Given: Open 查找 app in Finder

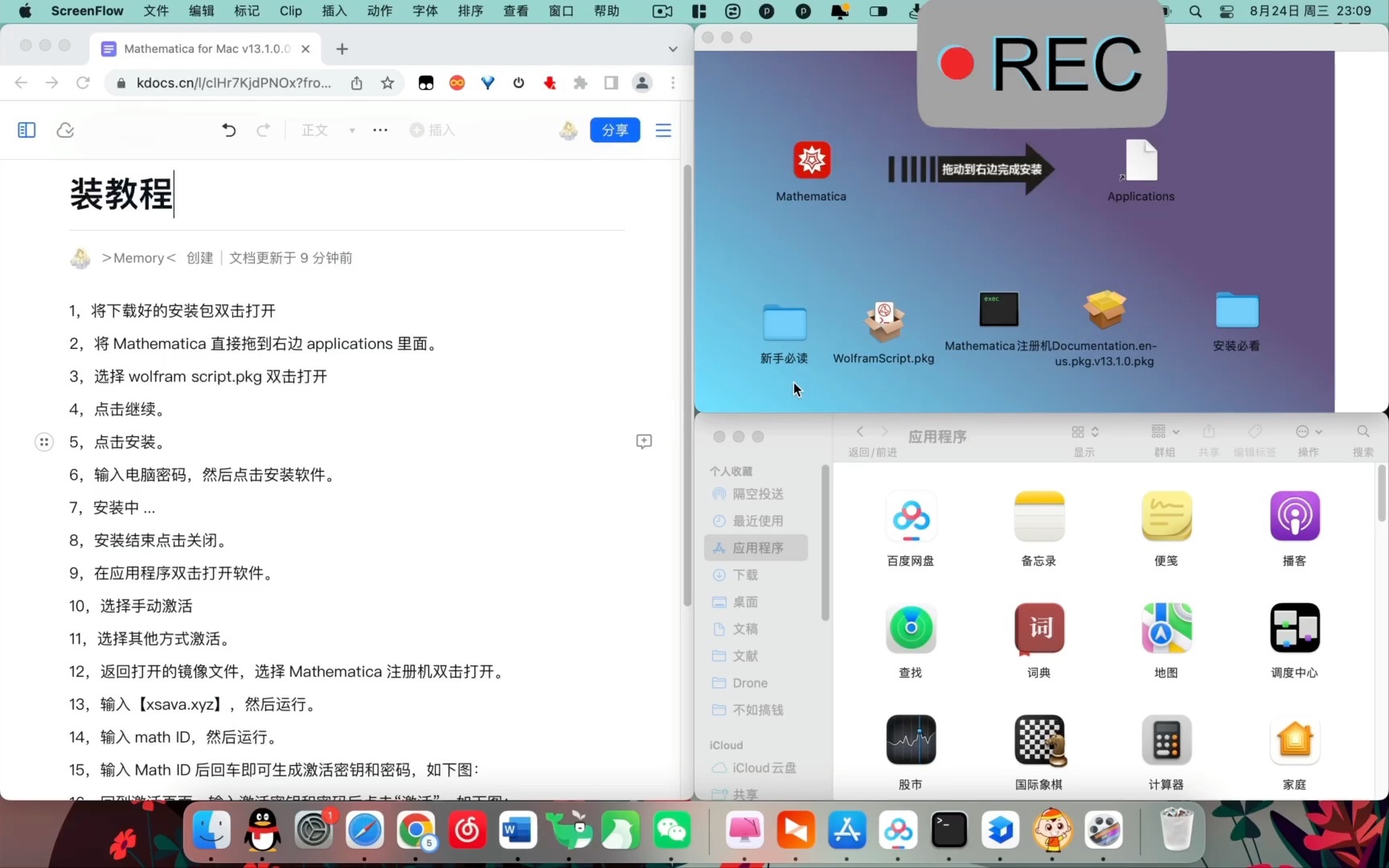Looking at the screenshot, I should (911, 628).
